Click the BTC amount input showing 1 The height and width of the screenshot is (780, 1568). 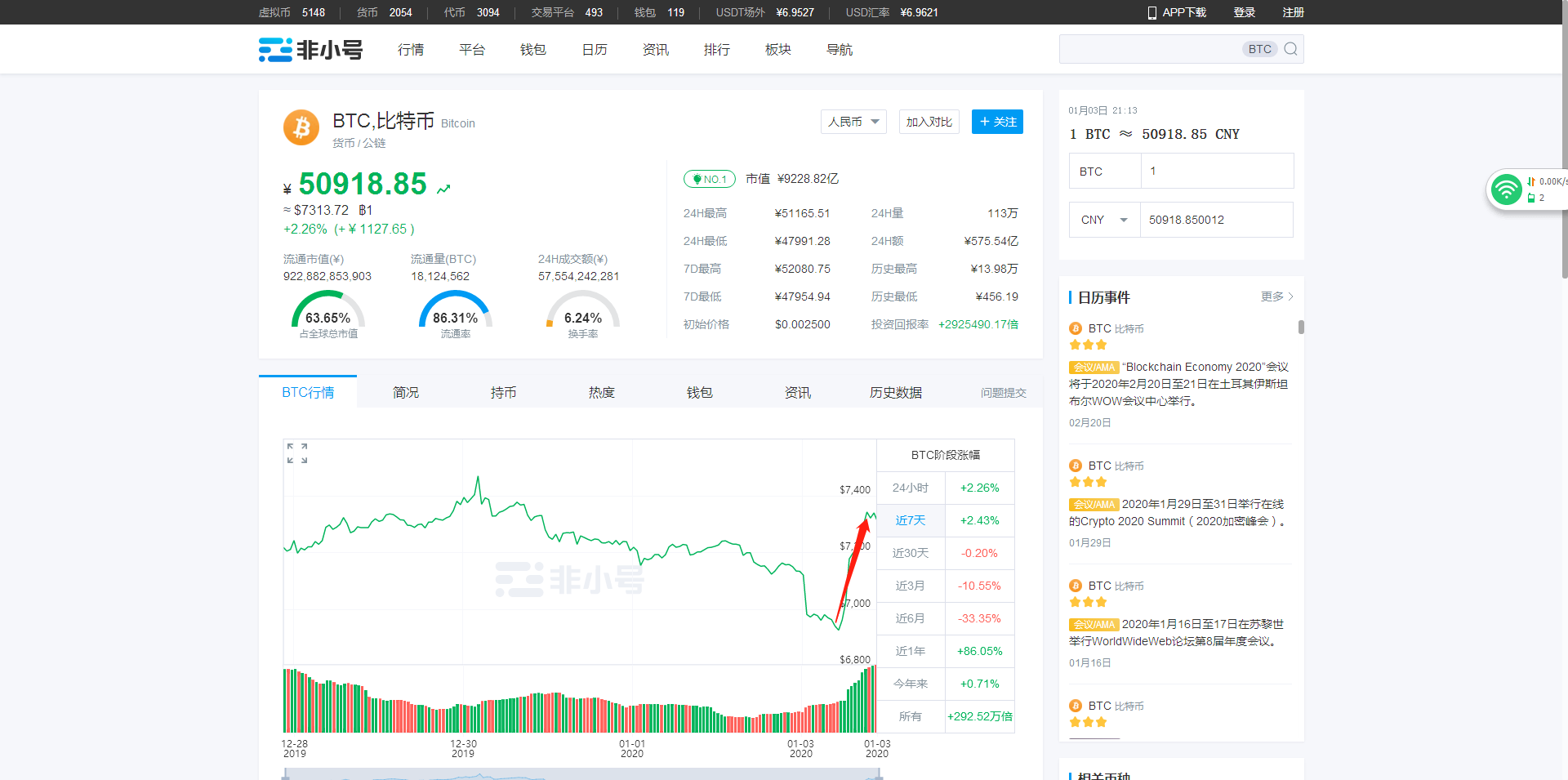click(1217, 171)
